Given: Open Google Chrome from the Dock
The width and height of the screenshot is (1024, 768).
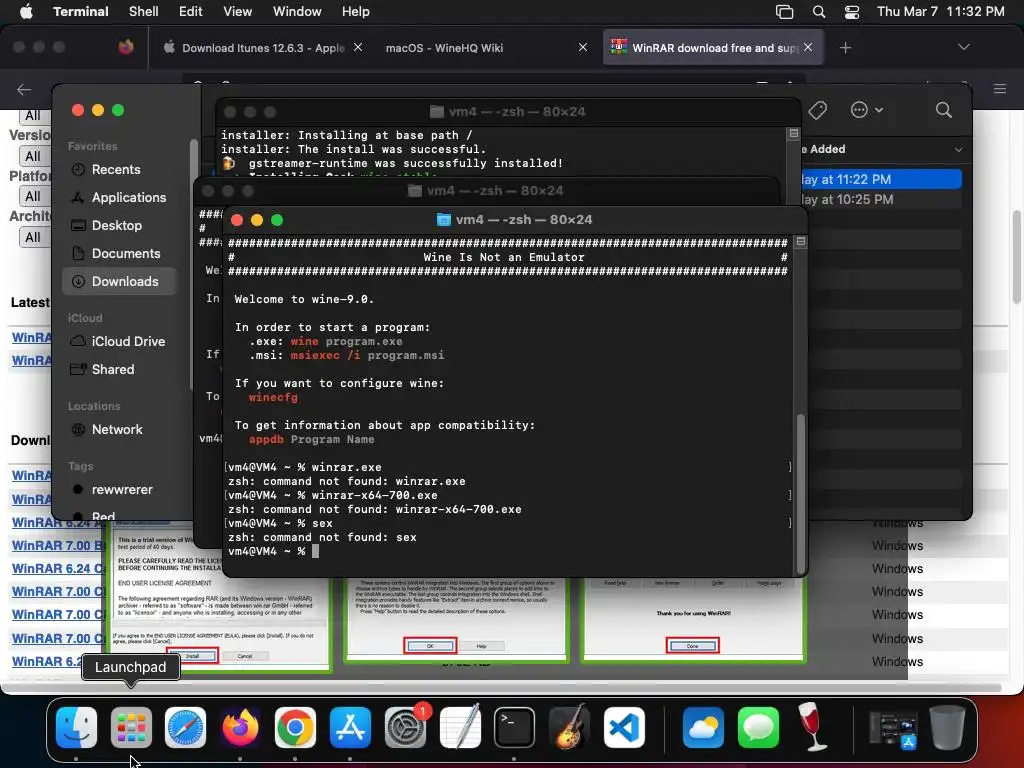Looking at the screenshot, I should 295,727.
